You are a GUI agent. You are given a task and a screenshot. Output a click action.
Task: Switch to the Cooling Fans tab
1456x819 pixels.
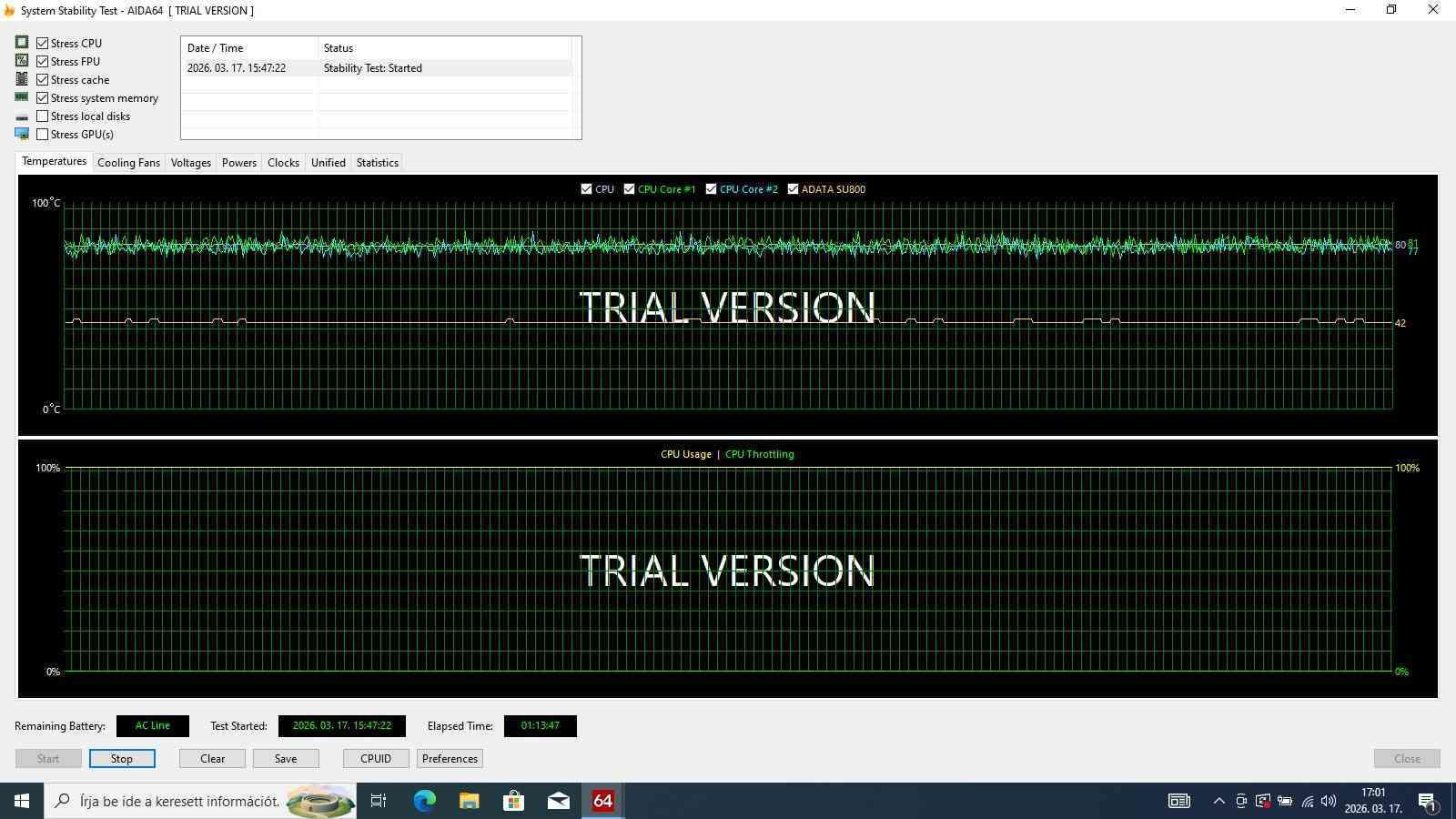tap(128, 163)
